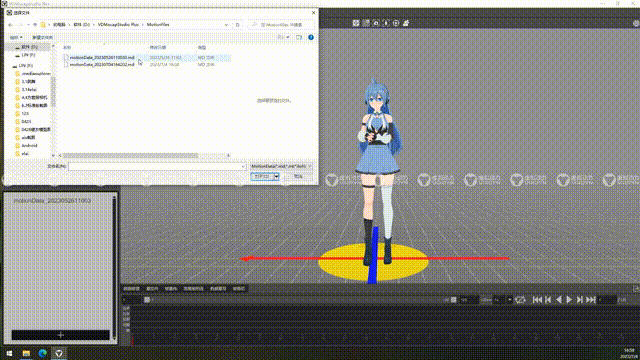This screenshot has height=360, width=640.
Task: Open recent locations dropdown in file dialog
Action: tap(28, 25)
